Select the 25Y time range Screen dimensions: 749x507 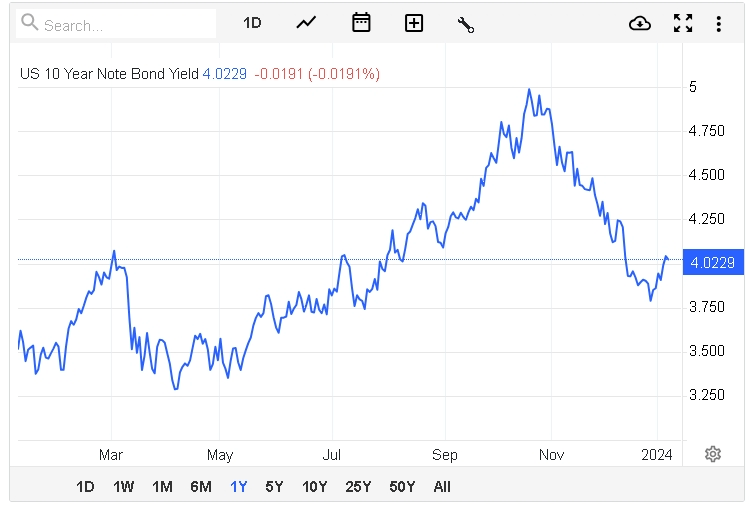(358, 487)
